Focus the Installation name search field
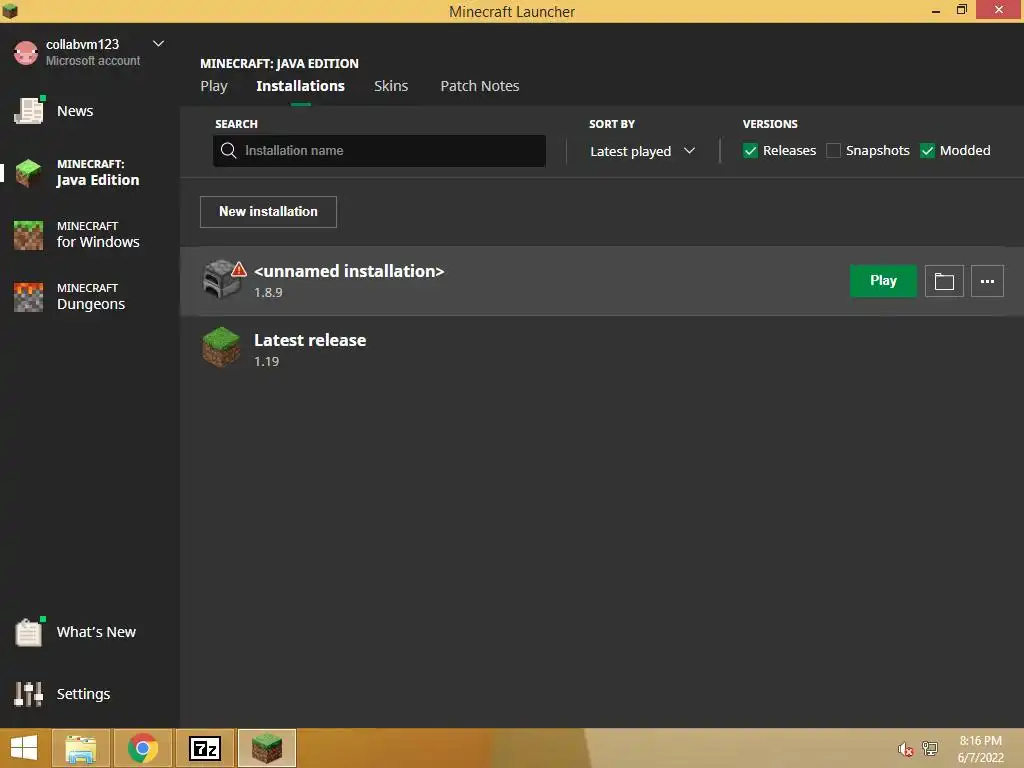This screenshot has height=768, width=1024. pos(379,151)
